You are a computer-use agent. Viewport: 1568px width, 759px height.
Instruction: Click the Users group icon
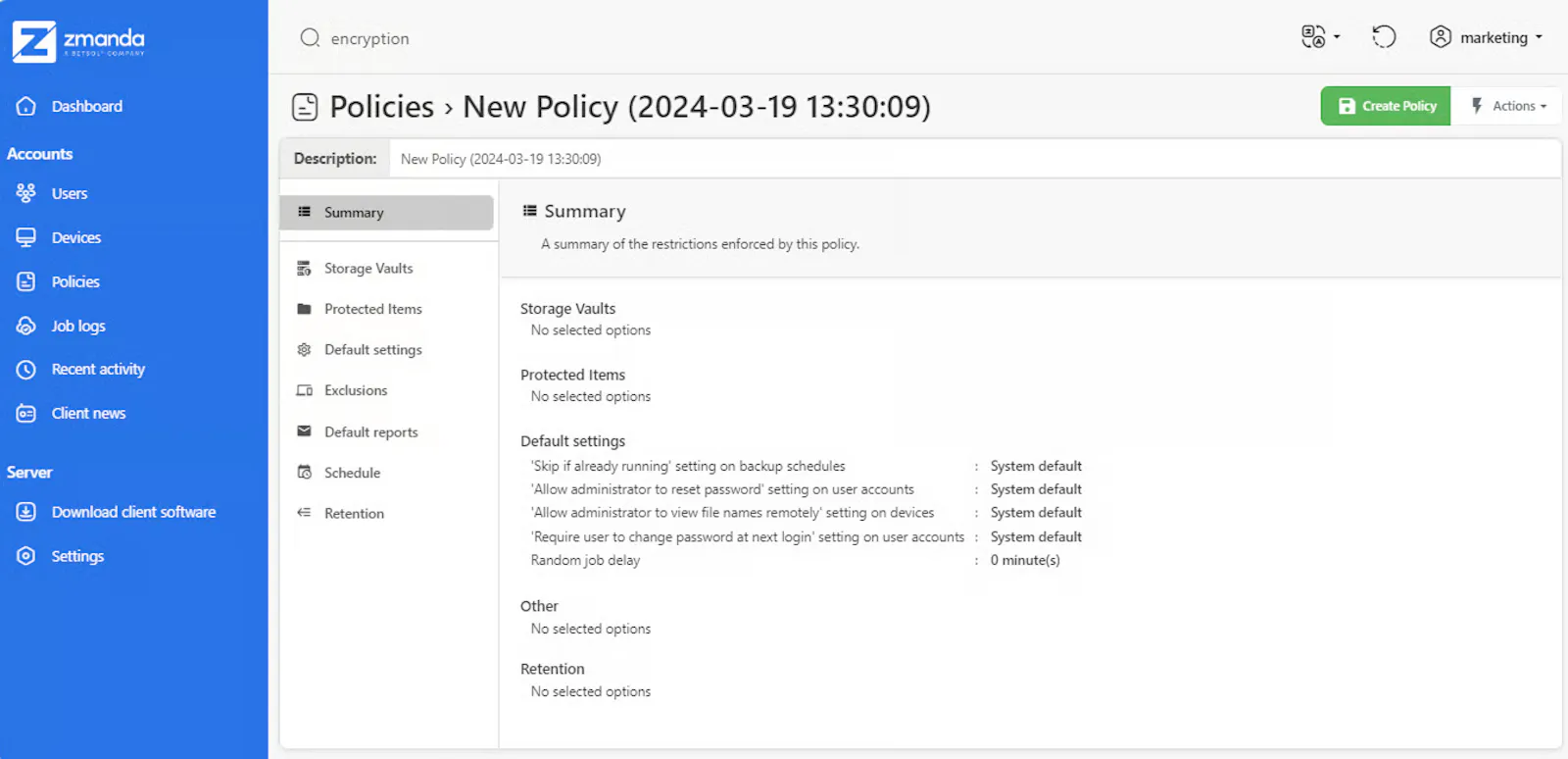coord(26,193)
